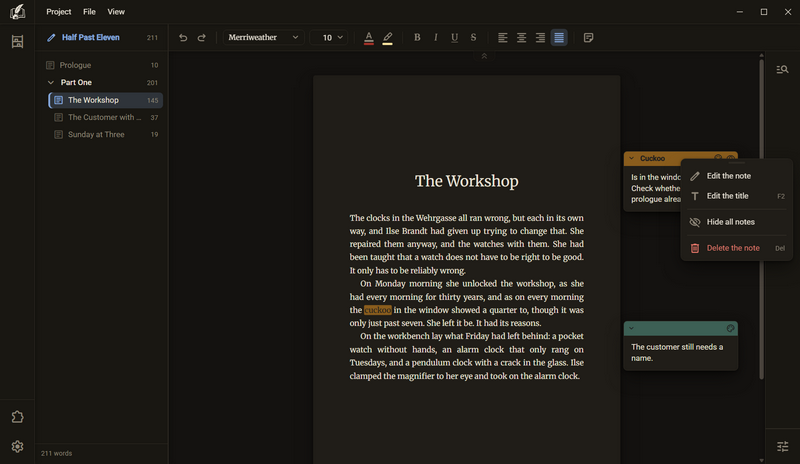Open the sliders options icon at bottom right
The image size is (800, 464).
pos(782,447)
